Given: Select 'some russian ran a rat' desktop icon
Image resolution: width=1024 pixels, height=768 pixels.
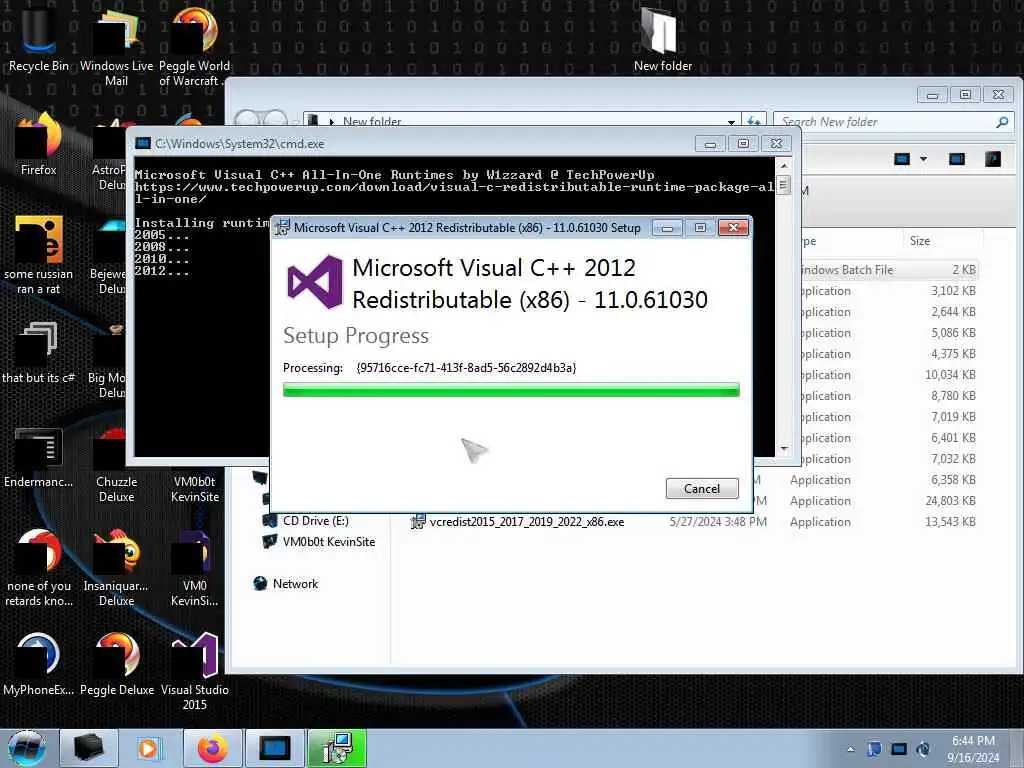Looking at the screenshot, I should [39, 255].
